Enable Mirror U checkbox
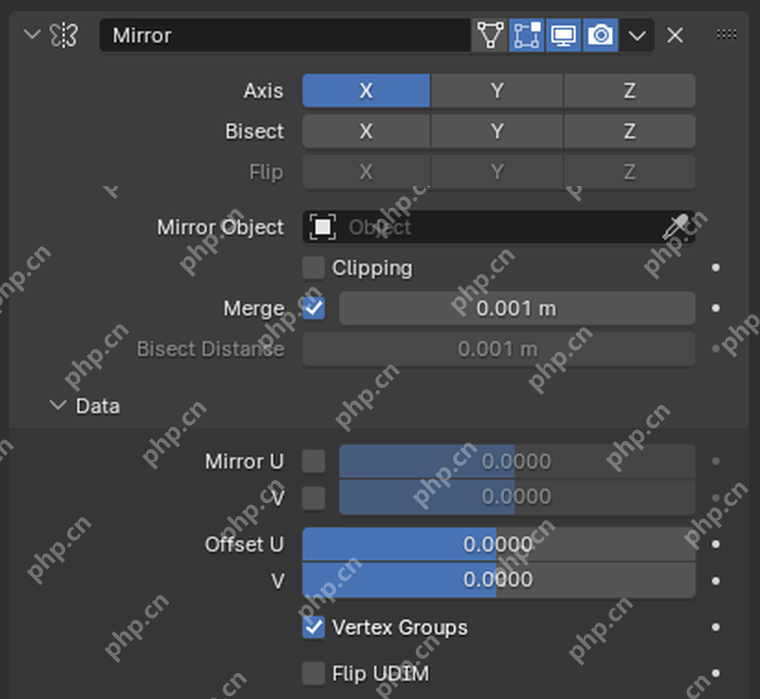 (314, 461)
